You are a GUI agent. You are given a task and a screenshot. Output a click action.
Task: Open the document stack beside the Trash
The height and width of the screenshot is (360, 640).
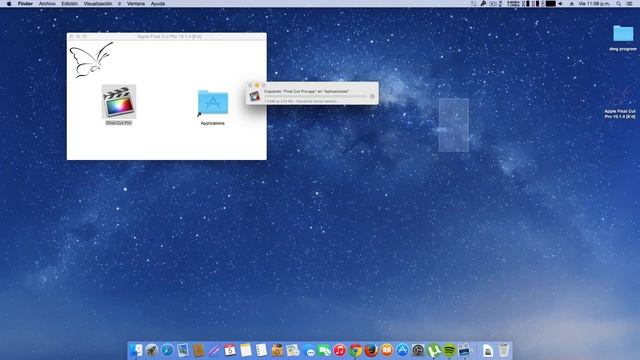pyautogui.click(x=488, y=350)
